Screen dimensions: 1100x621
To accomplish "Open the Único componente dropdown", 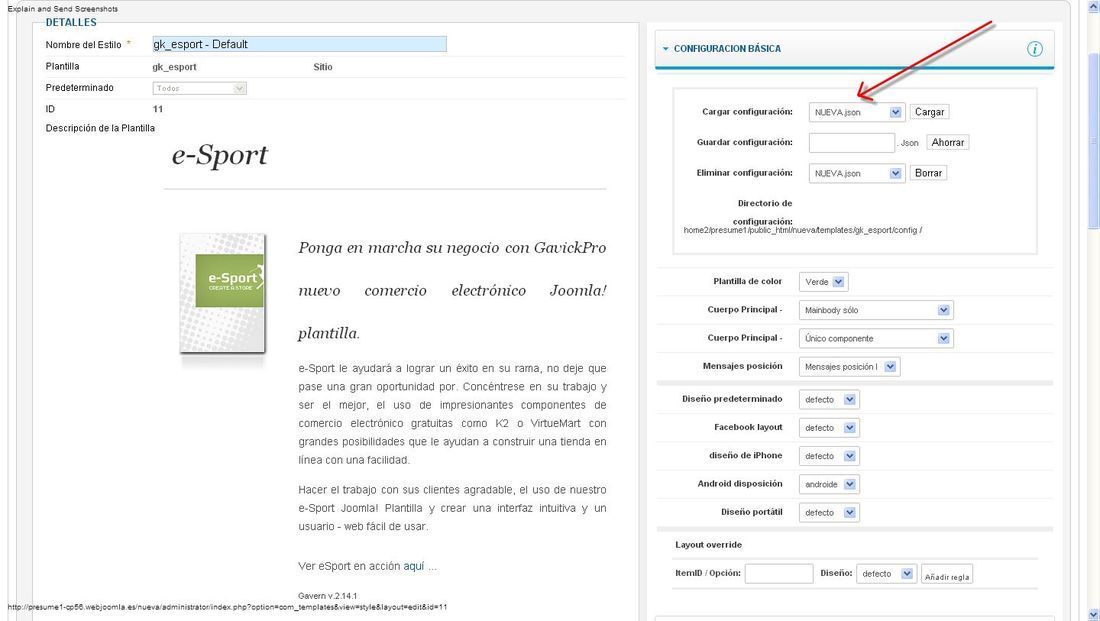I will (876, 338).
